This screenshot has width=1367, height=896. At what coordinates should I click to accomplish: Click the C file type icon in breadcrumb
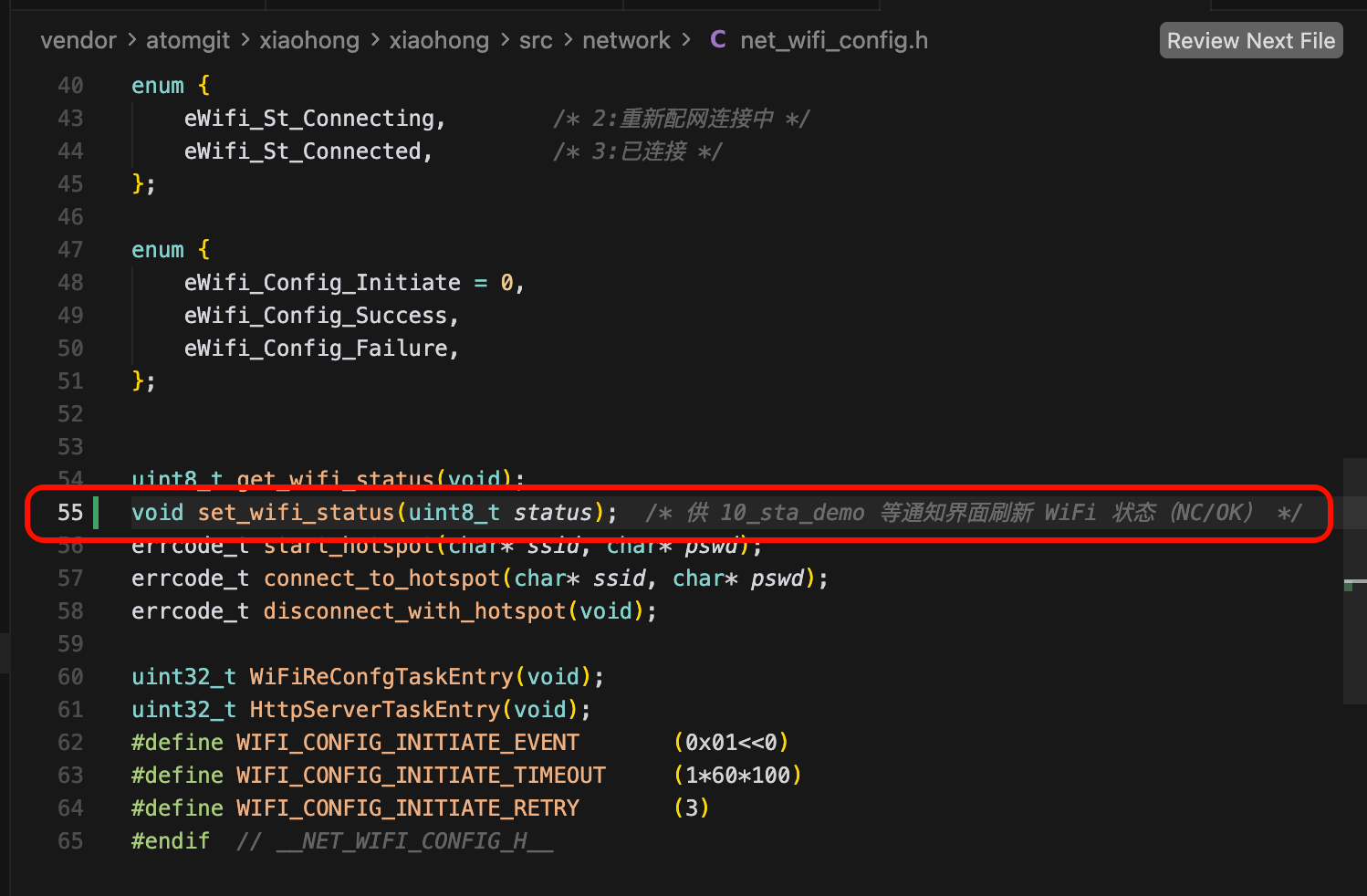[x=718, y=39]
